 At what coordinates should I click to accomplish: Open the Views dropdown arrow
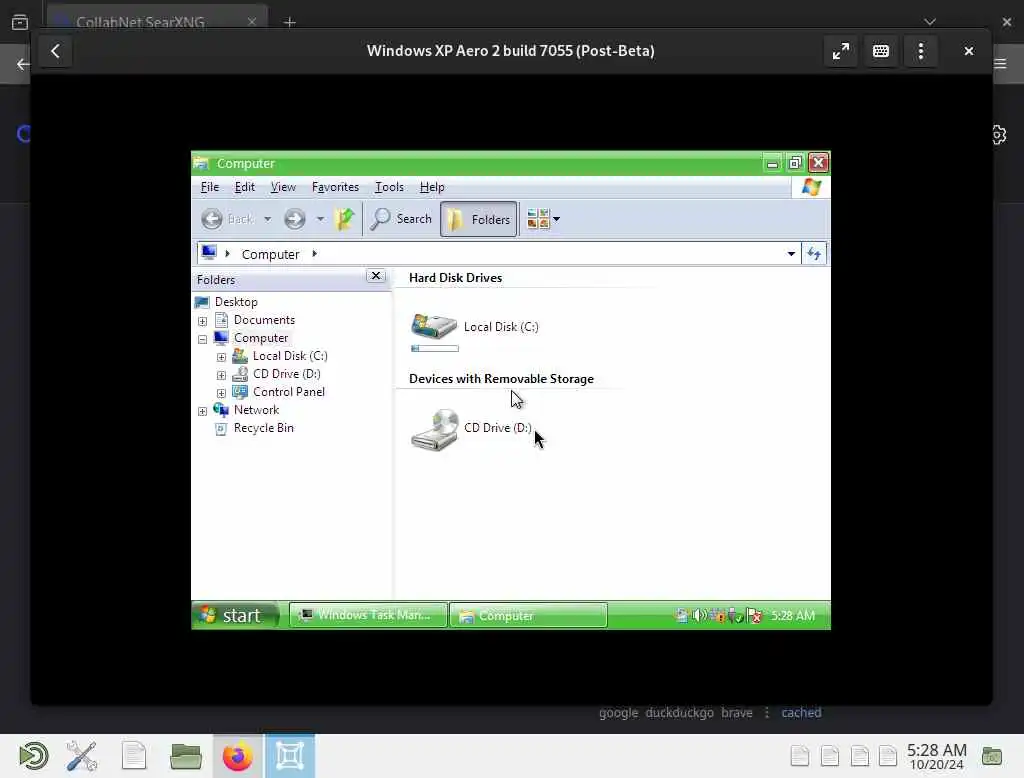click(556, 219)
